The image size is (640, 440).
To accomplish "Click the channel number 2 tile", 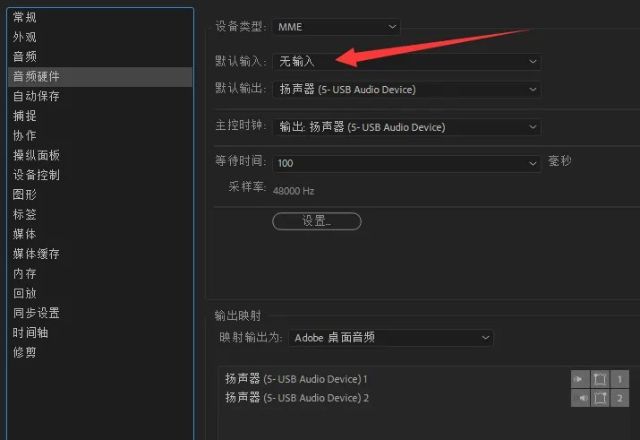I will (x=620, y=398).
